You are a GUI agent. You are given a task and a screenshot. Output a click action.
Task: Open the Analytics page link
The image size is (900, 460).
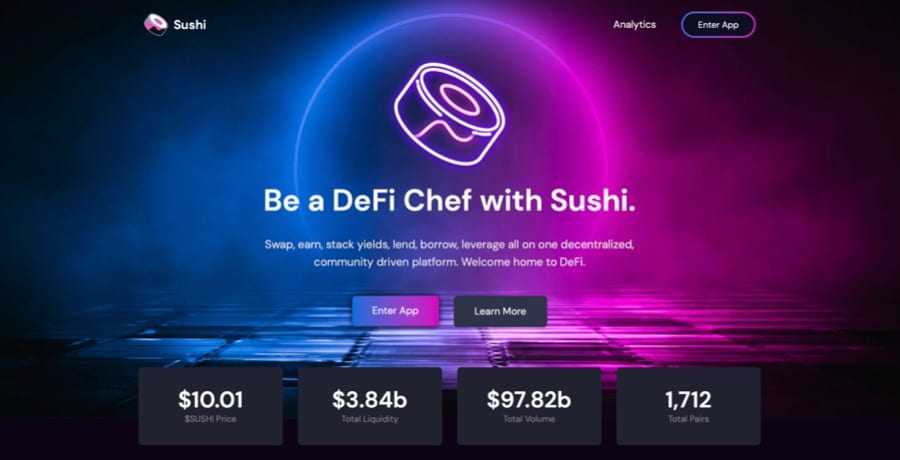coord(634,25)
